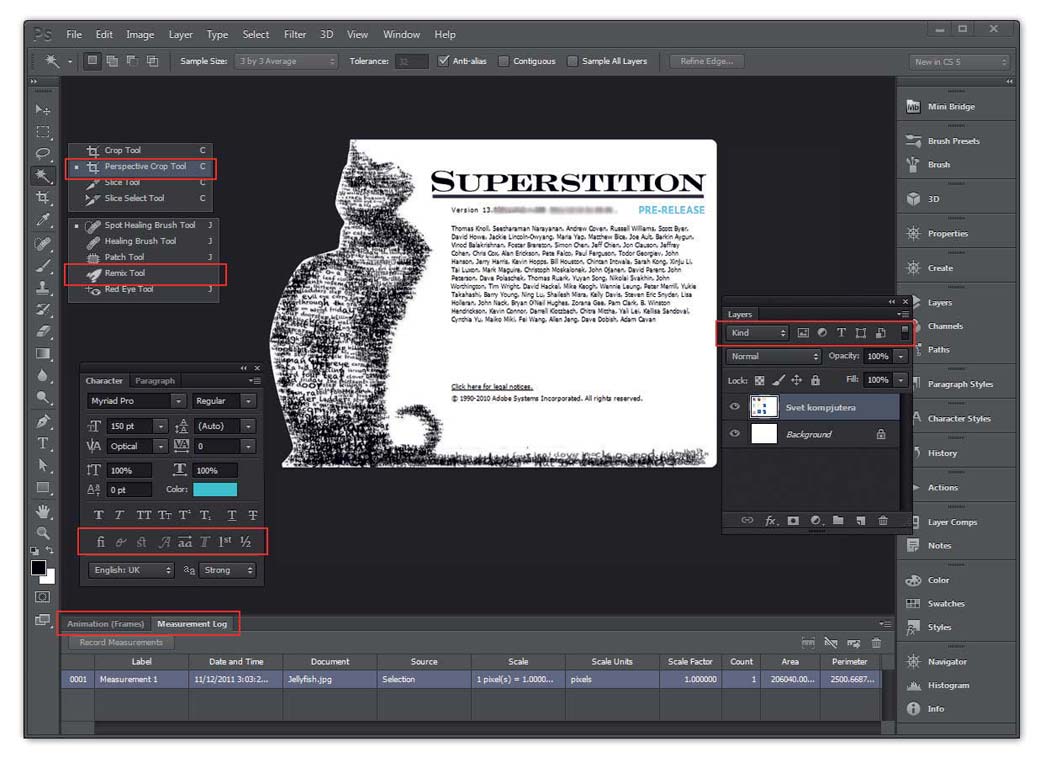
Task: Select the Rectangular Marquee tool
Action: pyautogui.click(x=43, y=132)
